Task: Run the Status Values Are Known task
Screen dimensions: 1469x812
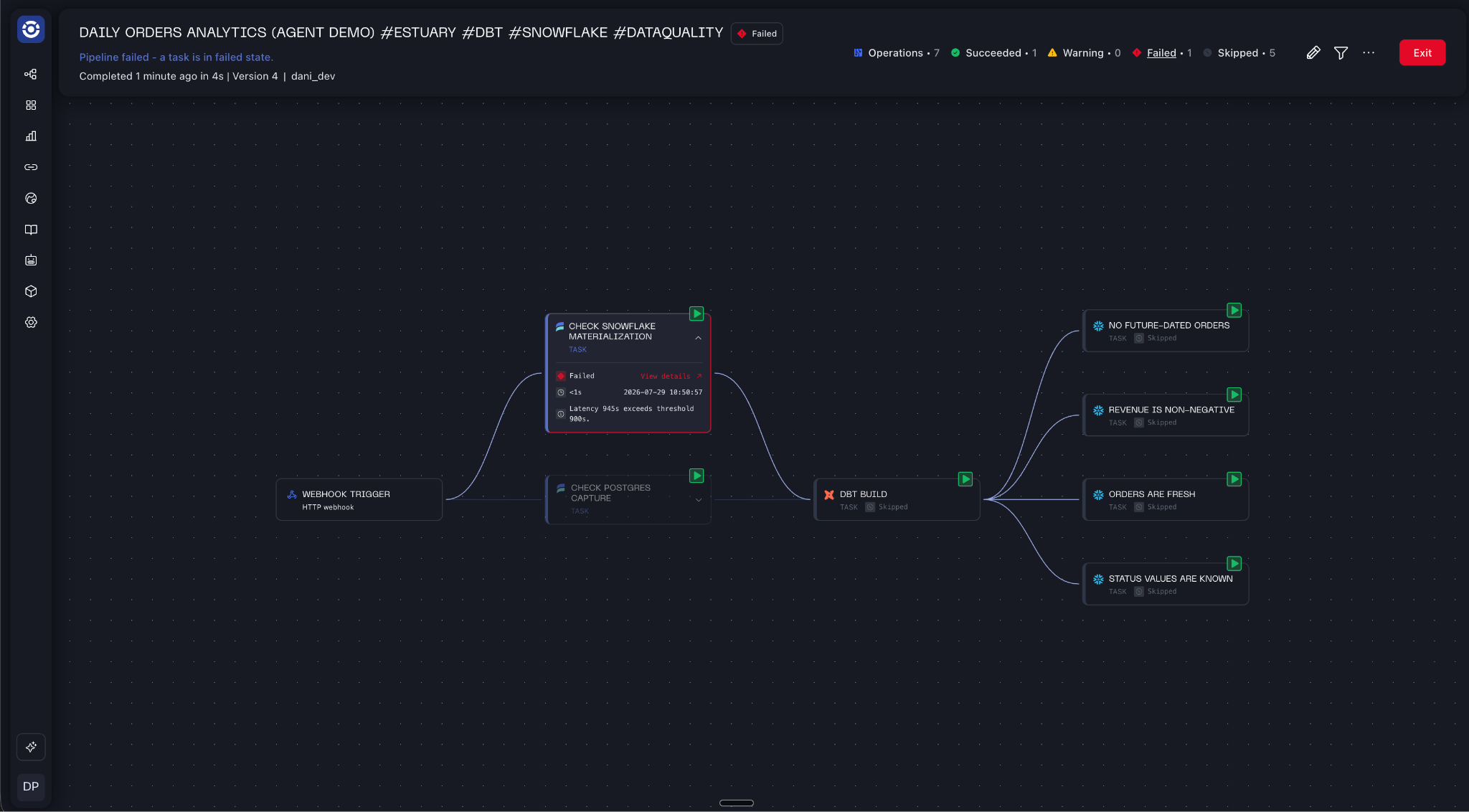Action: click(x=1234, y=563)
